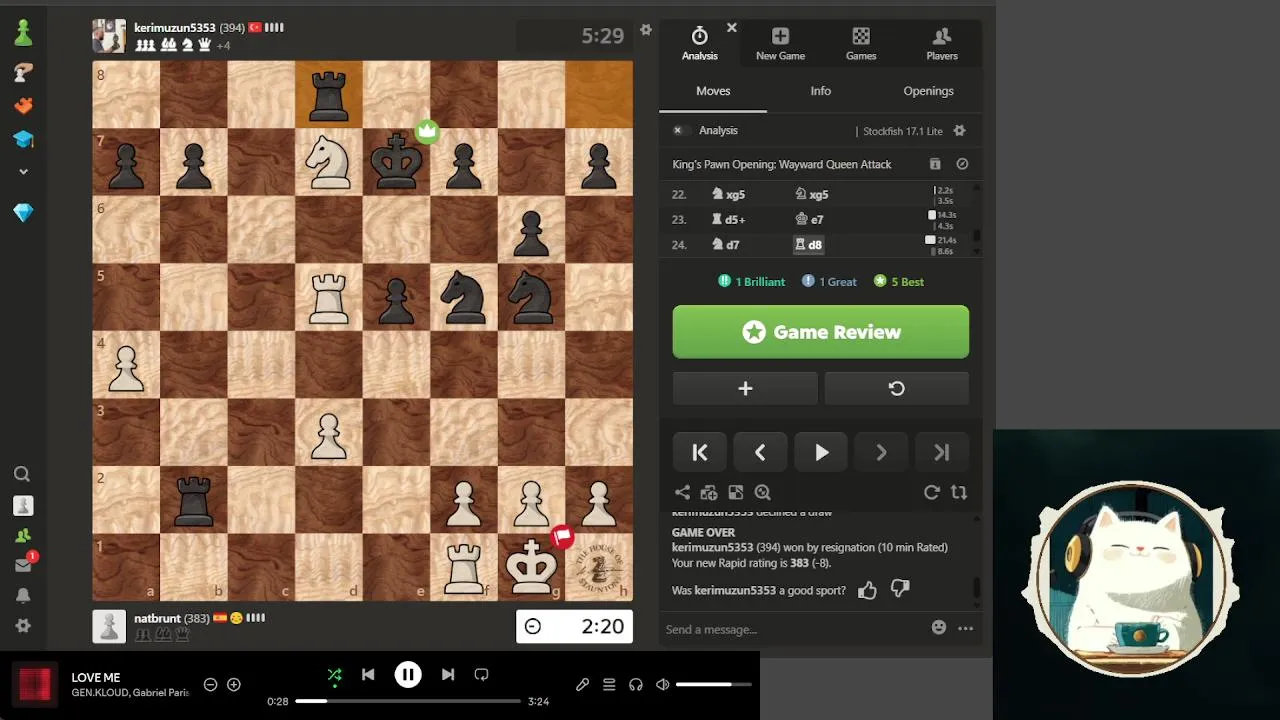Skip to the previous track

[x=368, y=675]
